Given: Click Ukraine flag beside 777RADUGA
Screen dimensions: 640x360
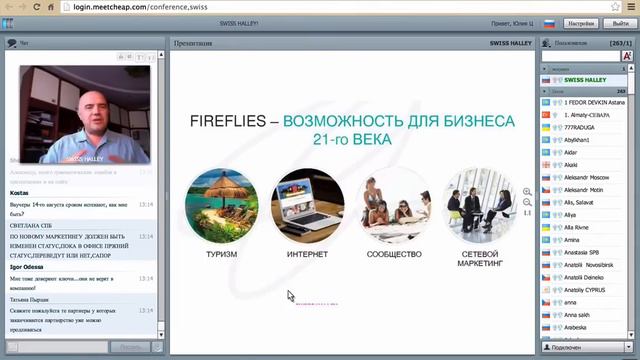Looking at the screenshot, I should [546, 127].
